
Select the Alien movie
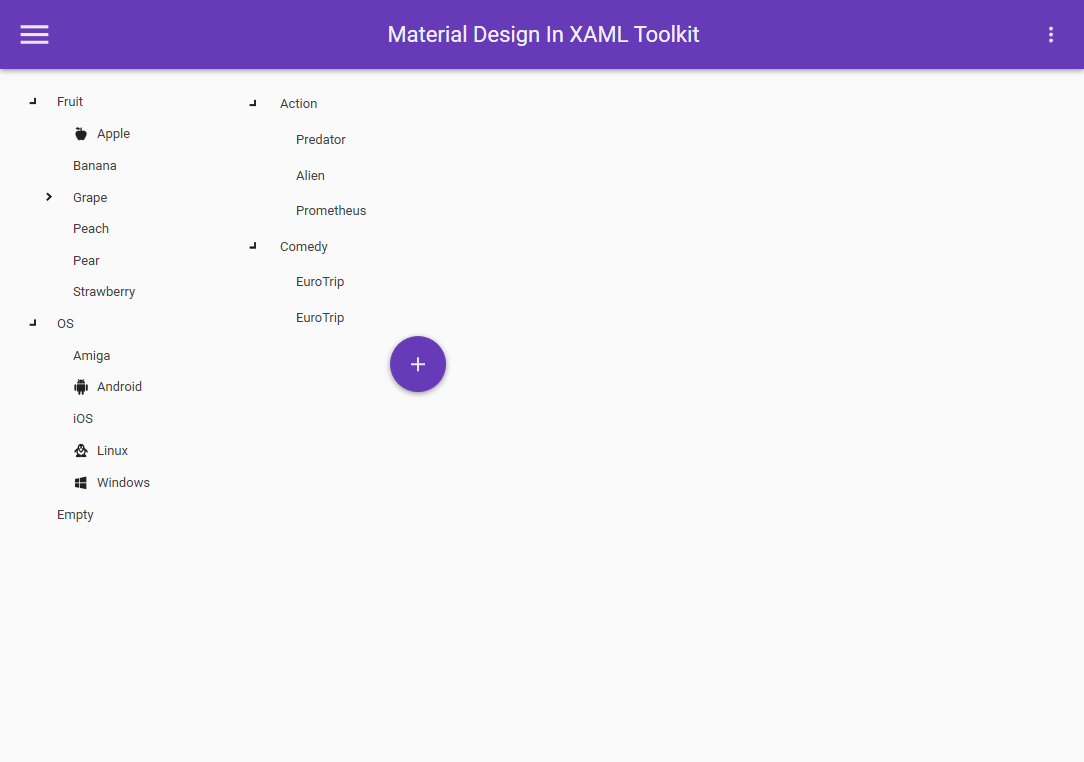[x=310, y=176]
